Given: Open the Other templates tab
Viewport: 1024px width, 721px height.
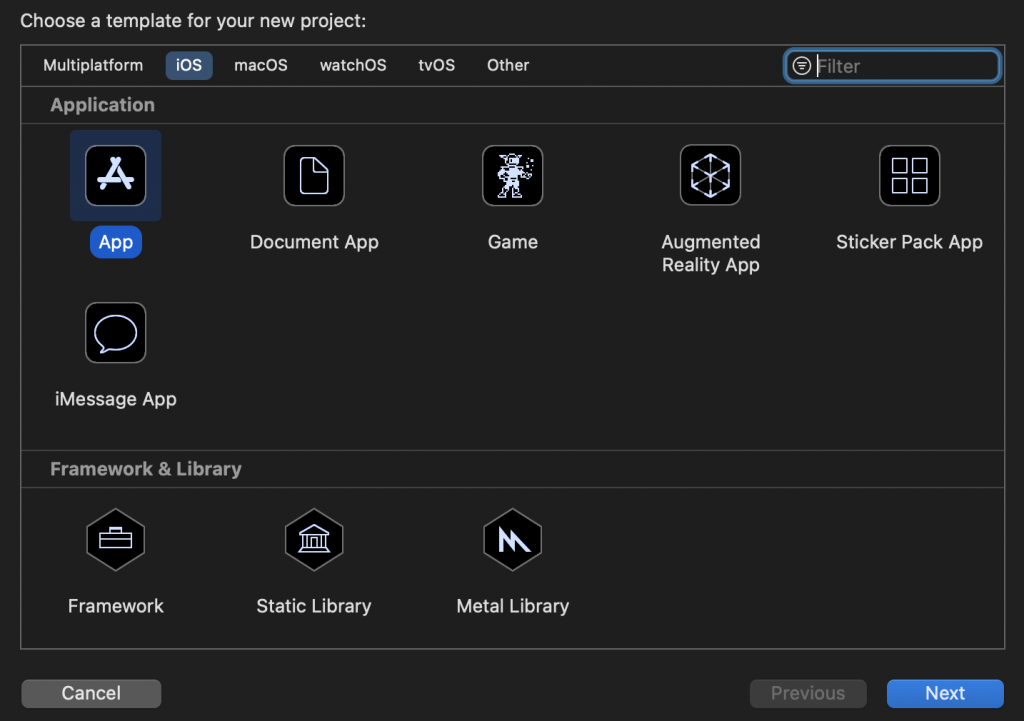Looking at the screenshot, I should [507, 65].
